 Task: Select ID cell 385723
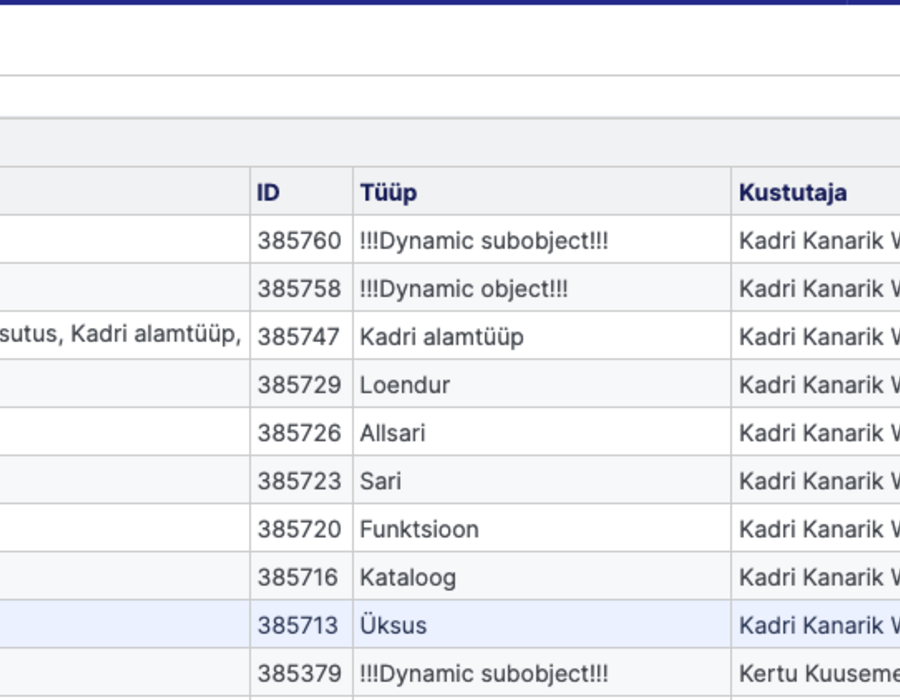(301, 481)
